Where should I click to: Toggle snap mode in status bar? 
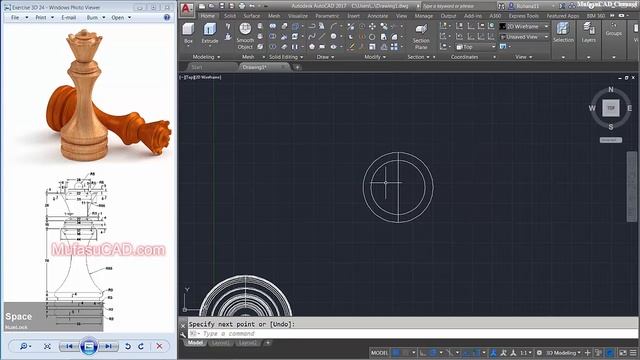click(x=406, y=353)
